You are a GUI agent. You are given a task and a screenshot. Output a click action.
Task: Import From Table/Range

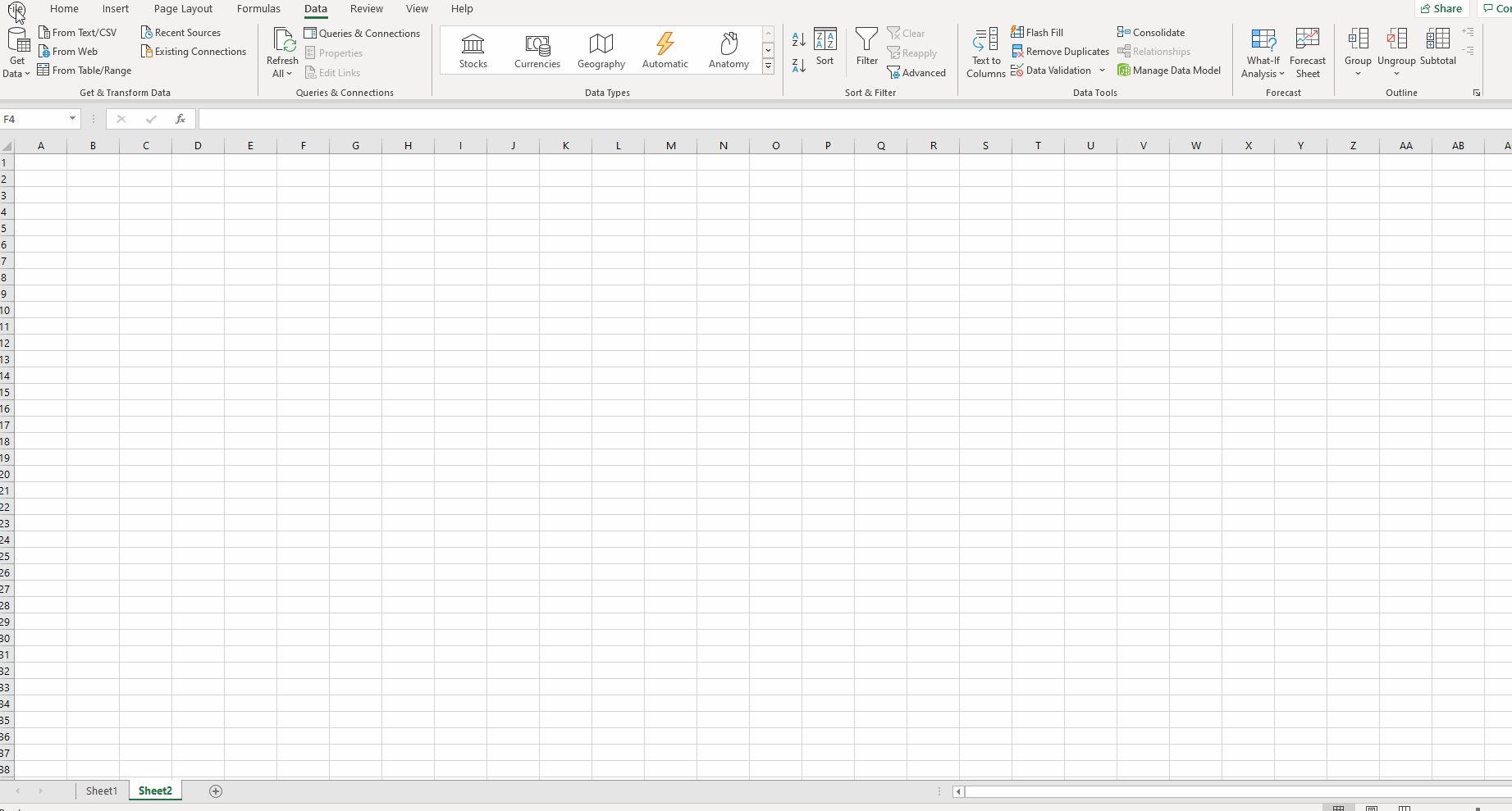click(85, 71)
